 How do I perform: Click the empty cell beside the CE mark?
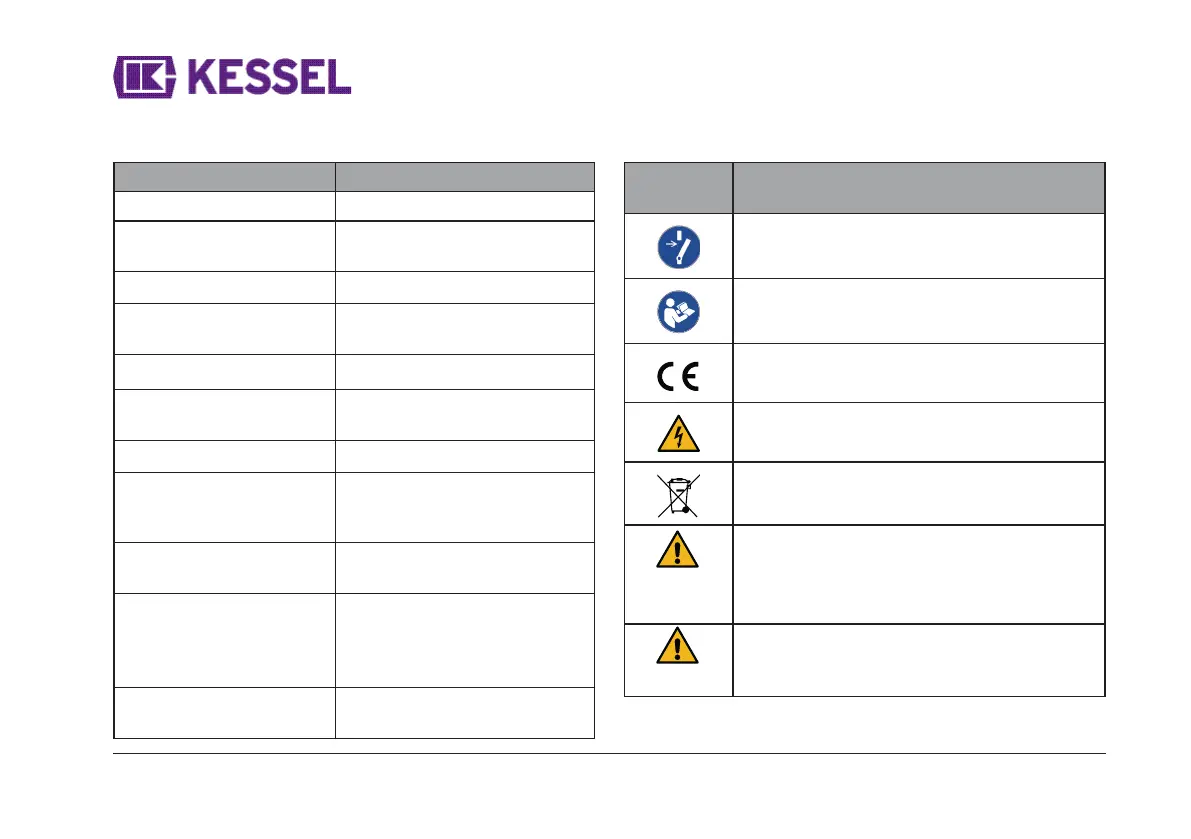918,374
